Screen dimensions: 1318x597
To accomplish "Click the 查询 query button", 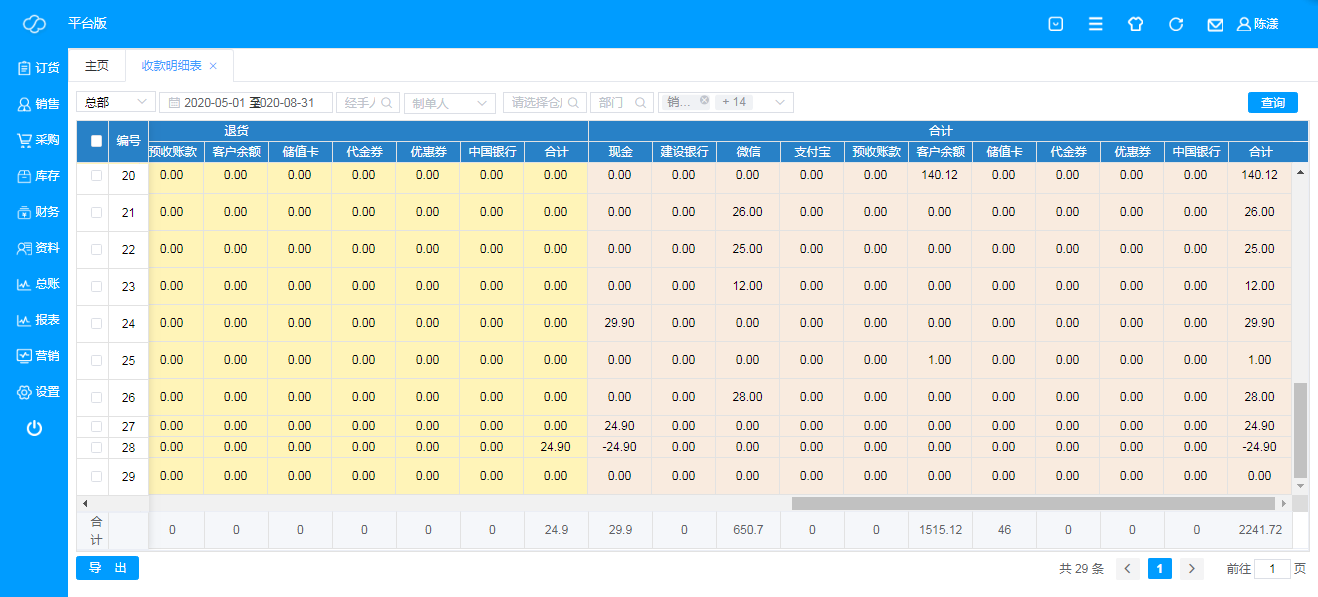I will 1272,102.
